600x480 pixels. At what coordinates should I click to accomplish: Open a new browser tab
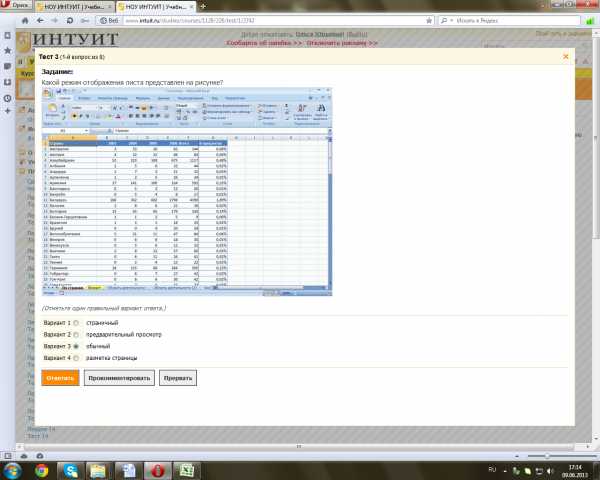(203, 6)
